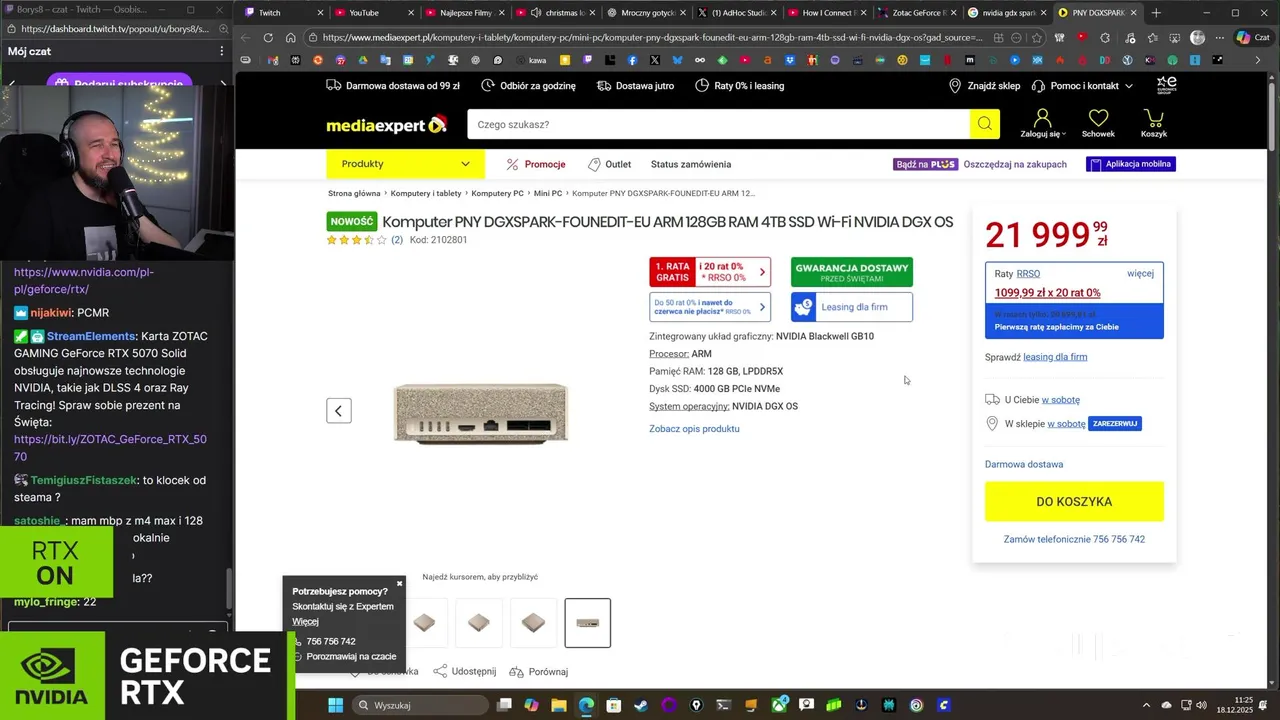Open the Koszyk shopping cart icon

click(x=1153, y=123)
